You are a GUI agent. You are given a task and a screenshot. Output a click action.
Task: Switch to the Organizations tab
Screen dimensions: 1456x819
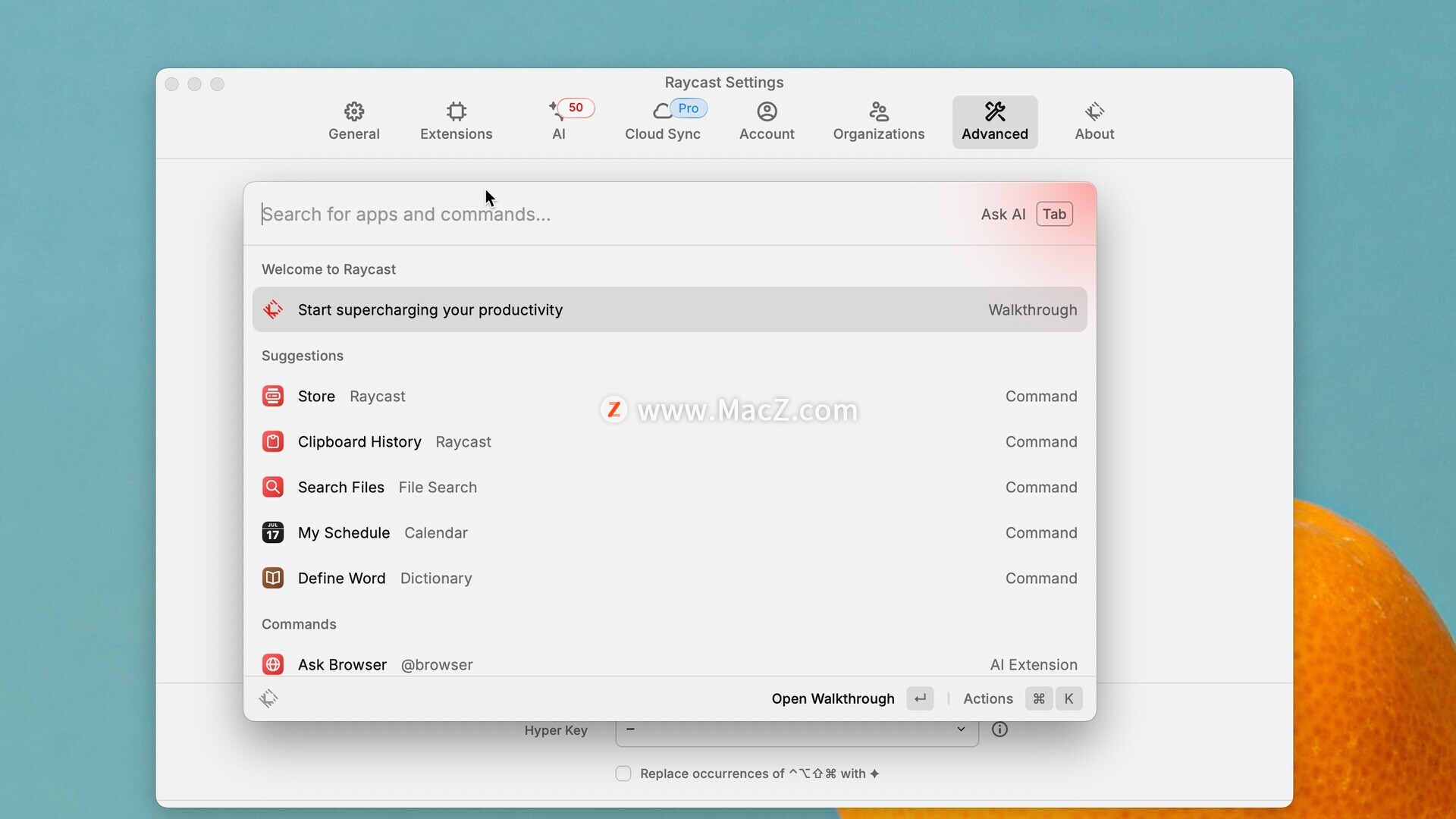tap(878, 122)
